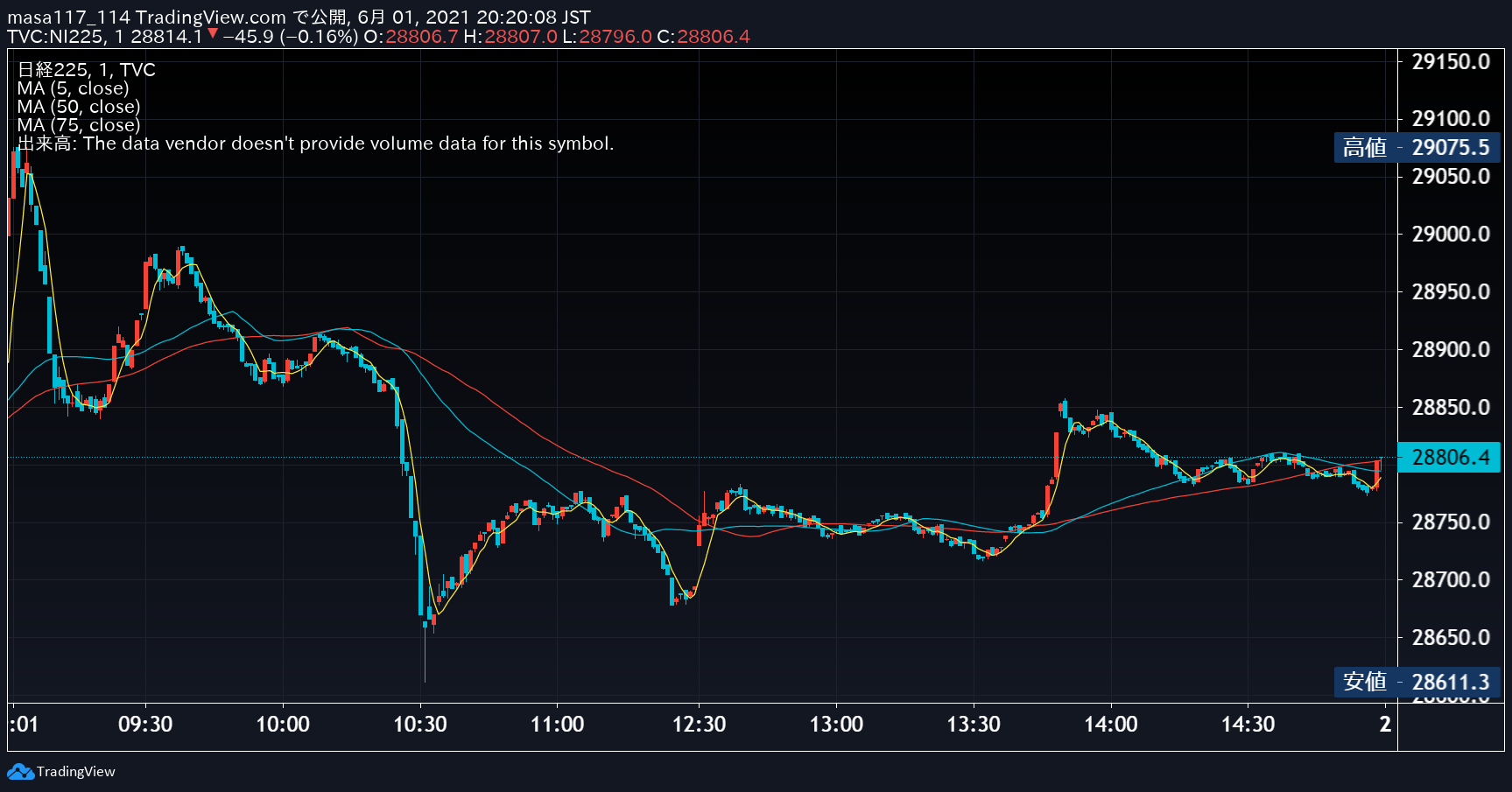Click the 13:30 time axis label

[x=974, y=725]
